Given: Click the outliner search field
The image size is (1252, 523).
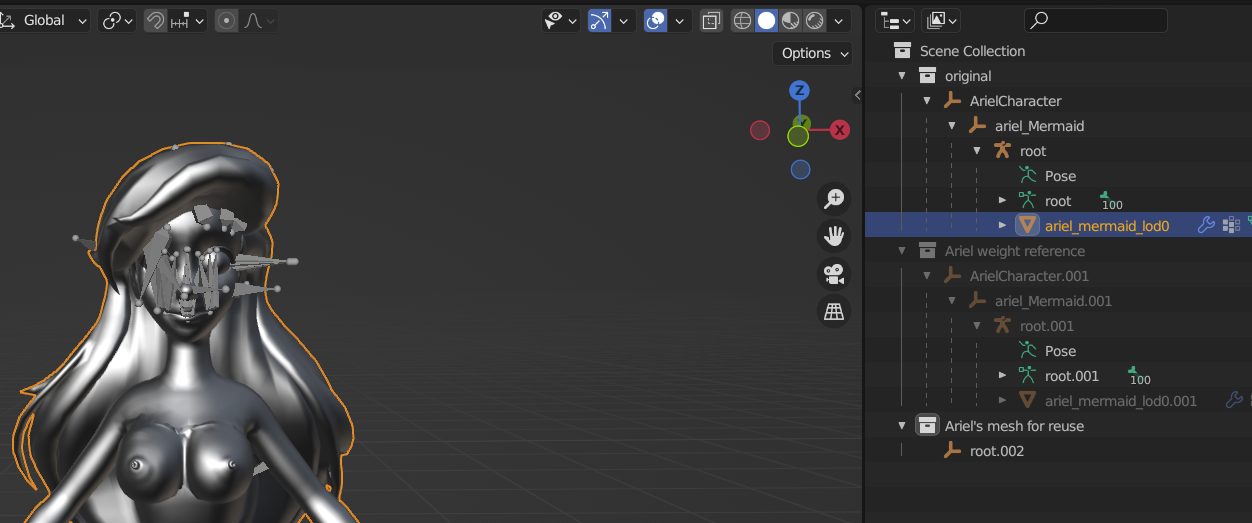Looking at the screenshot, I should 1095,20.
